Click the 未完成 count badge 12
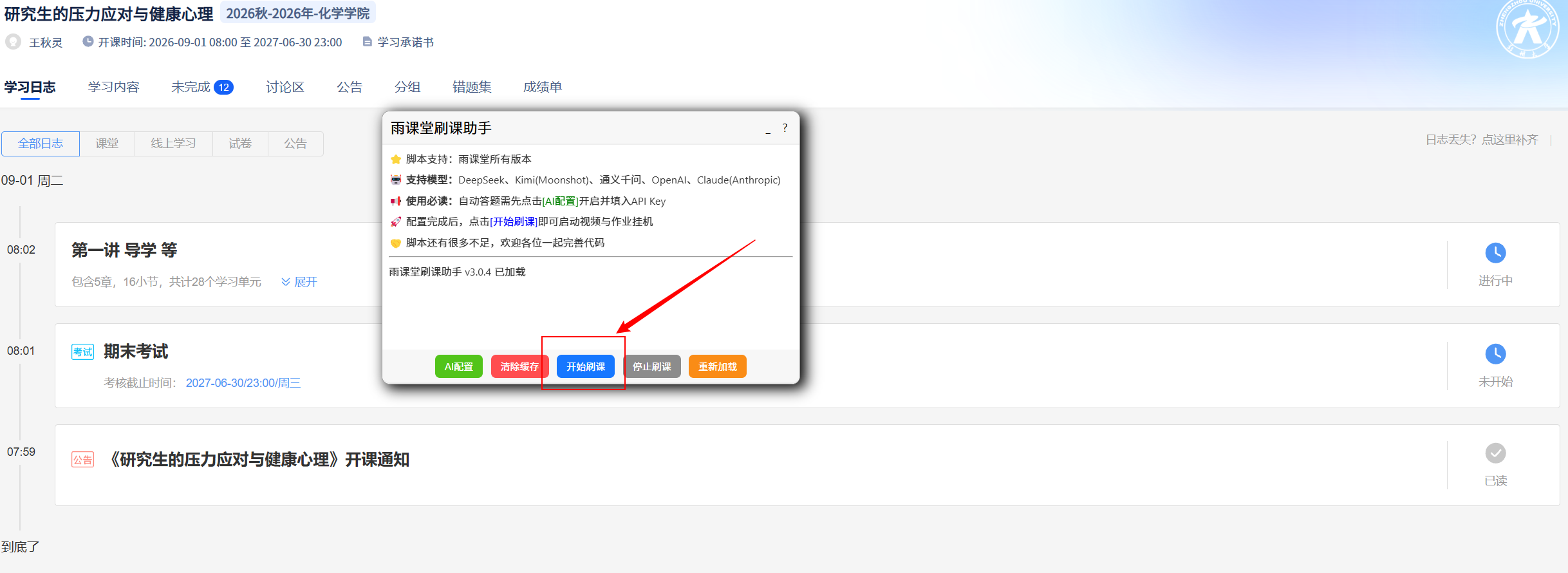 pos(223,88)
